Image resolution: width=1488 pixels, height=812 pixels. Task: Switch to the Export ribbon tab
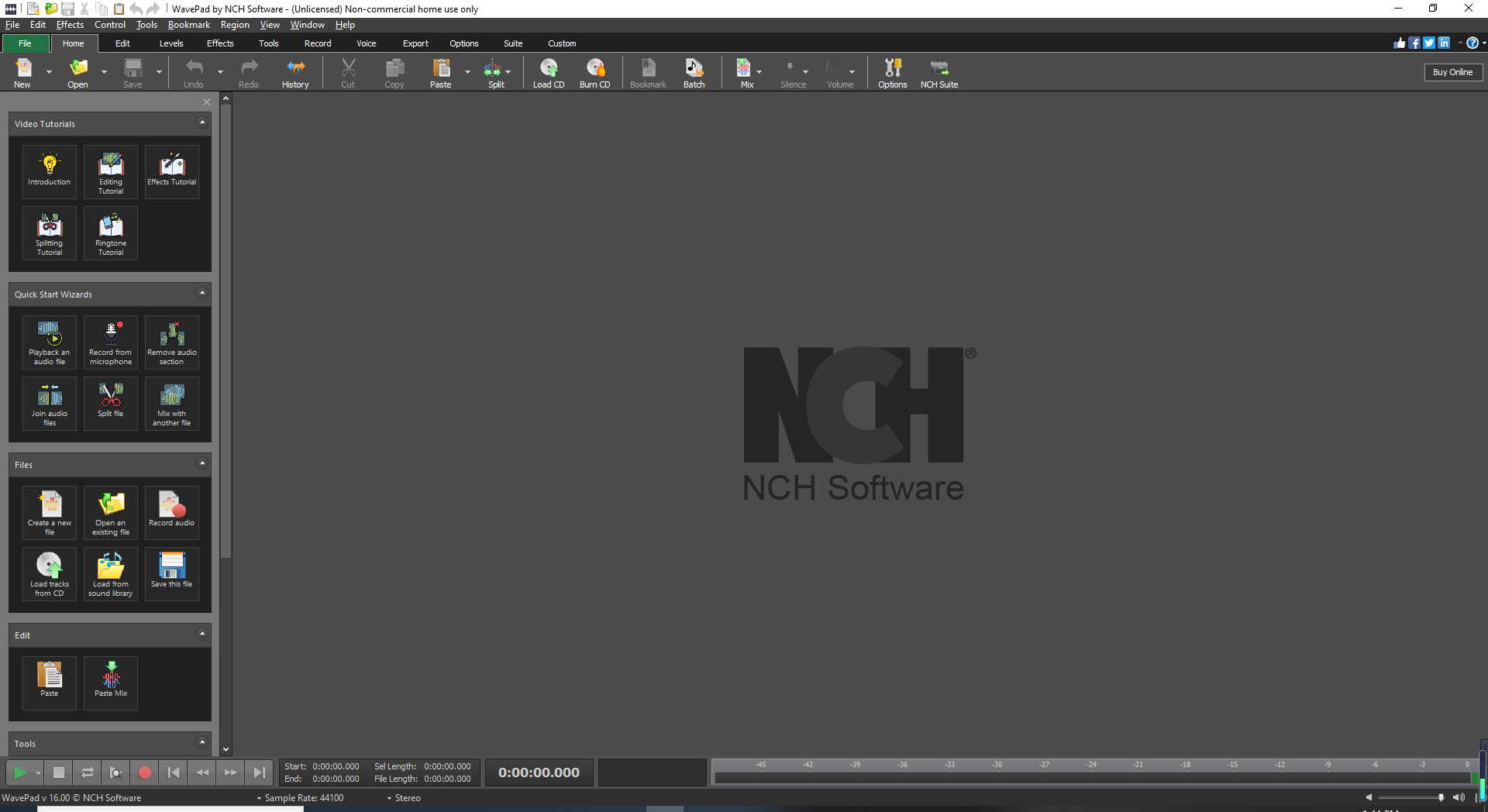click(x=415, y=43)
